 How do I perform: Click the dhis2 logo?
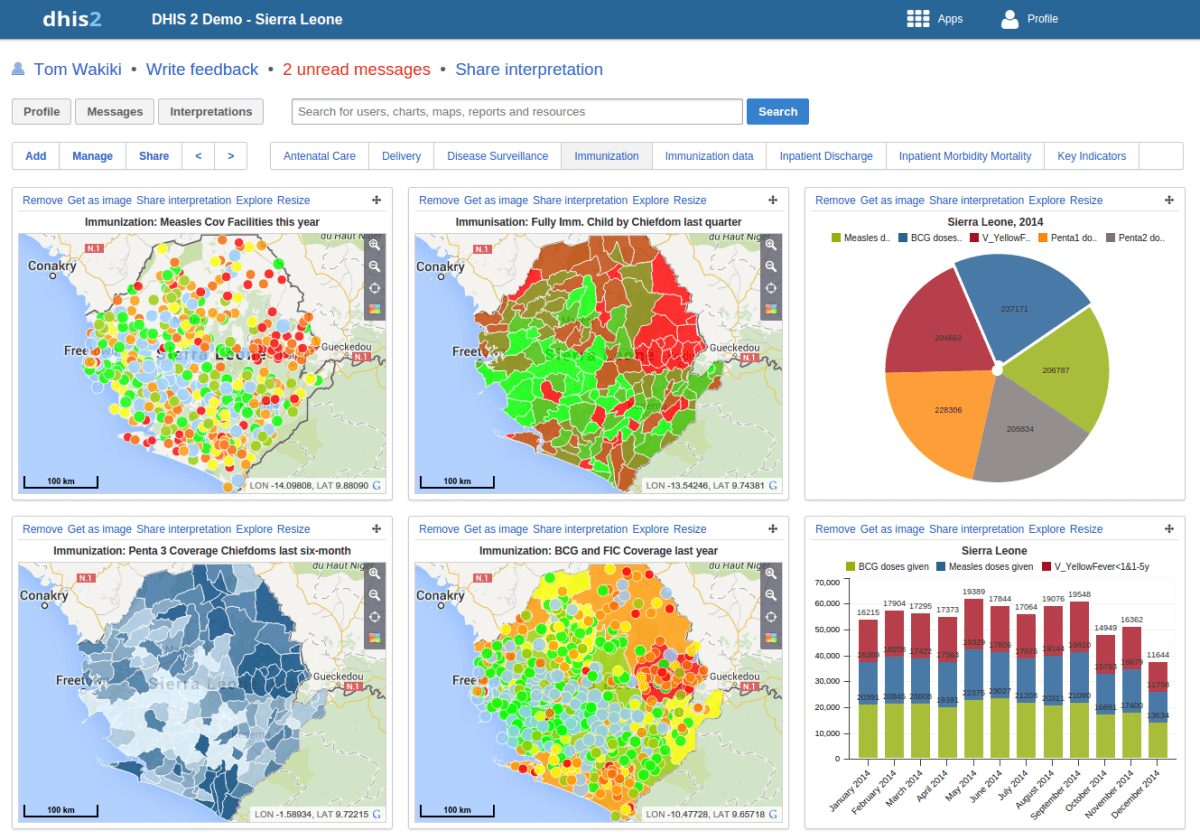pos(71,18)
